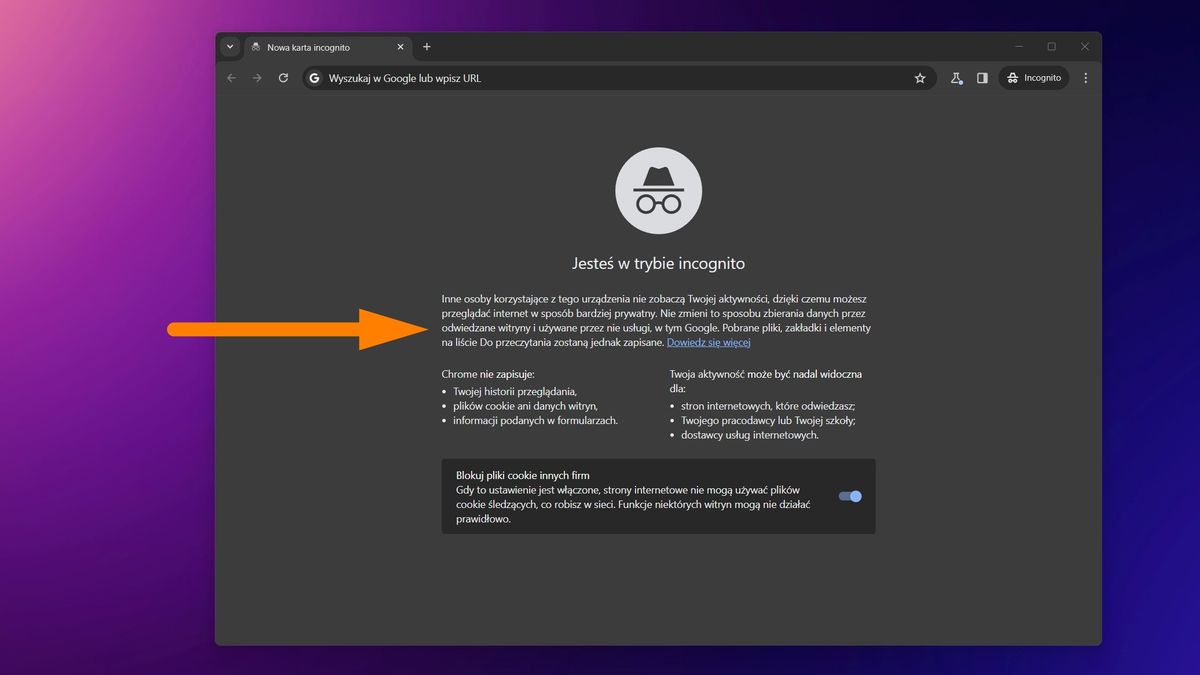This screenshot has height=675, width=1200.
Task: Reload the page
Action: click(283, 77)
